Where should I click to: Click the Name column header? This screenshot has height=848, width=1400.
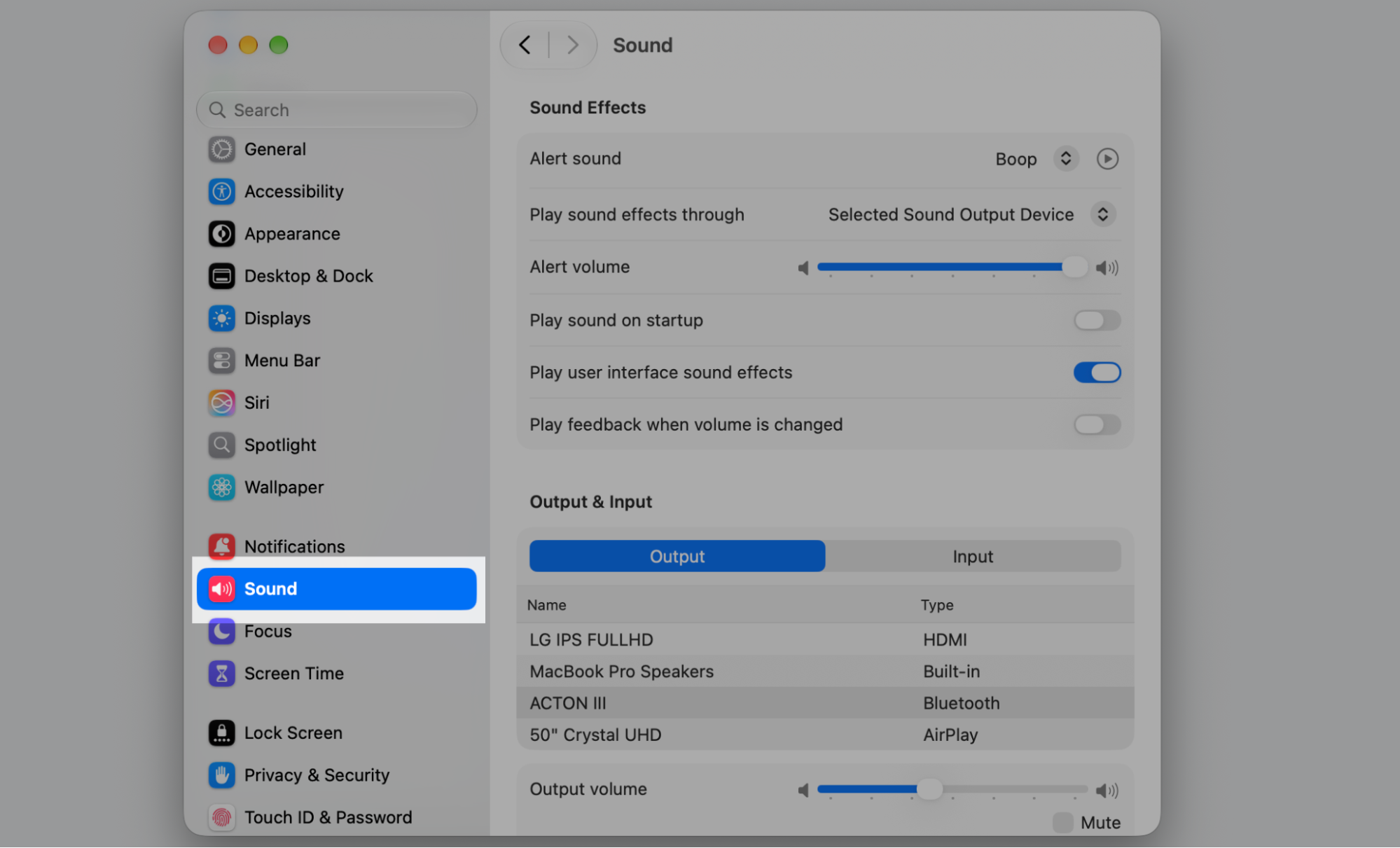(x=546, y=605)
